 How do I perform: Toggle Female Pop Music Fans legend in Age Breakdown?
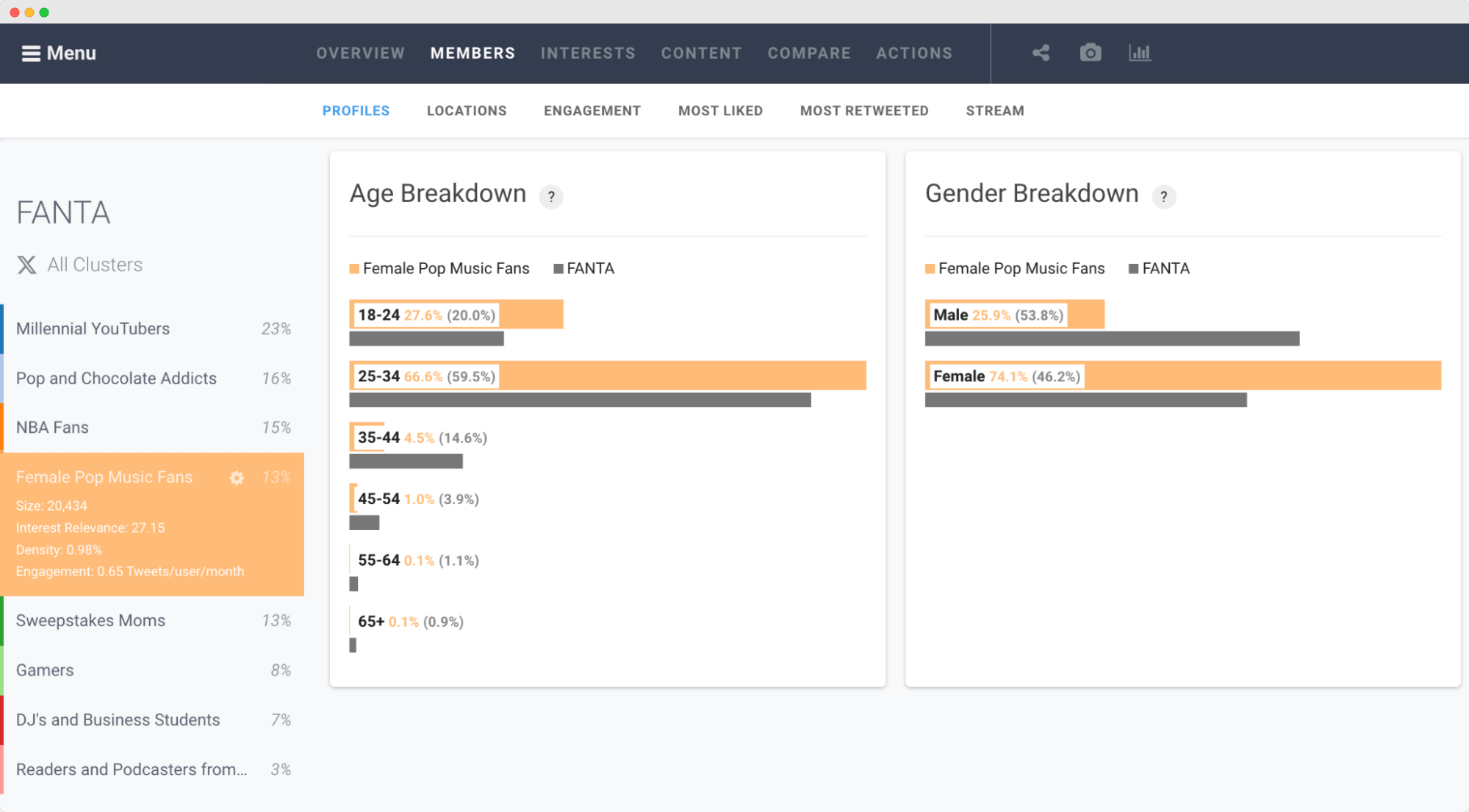click(x=439, y=269)
